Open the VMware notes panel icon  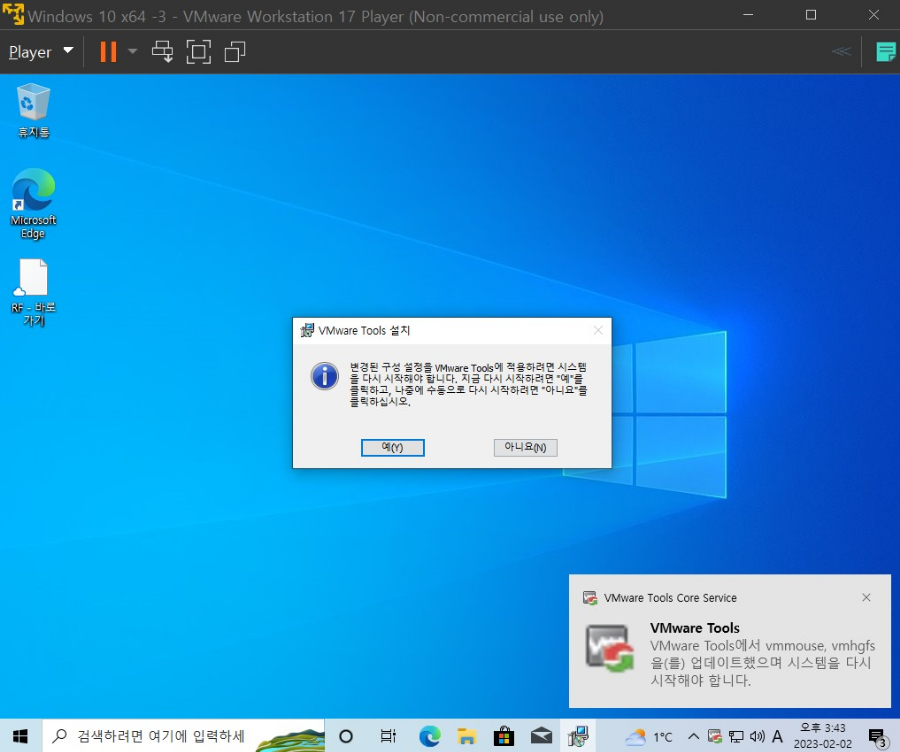tap(886, 52)
